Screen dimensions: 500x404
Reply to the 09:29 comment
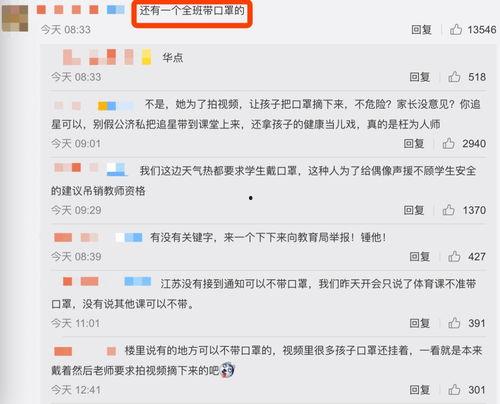(x=414, y=210)
